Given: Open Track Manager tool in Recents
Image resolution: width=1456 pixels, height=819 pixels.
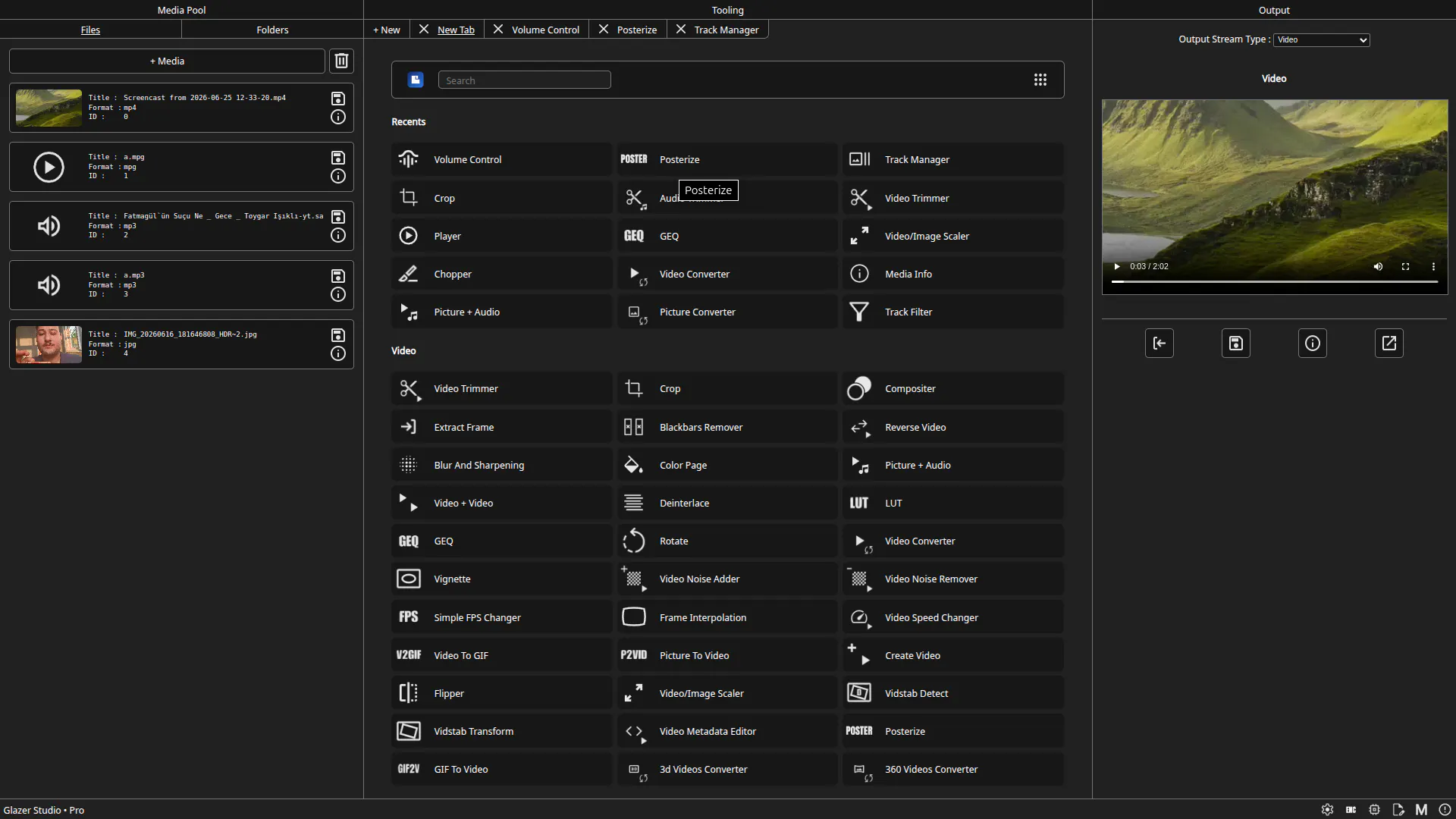Looking at the screenshot, I should [x=952, y=159].
